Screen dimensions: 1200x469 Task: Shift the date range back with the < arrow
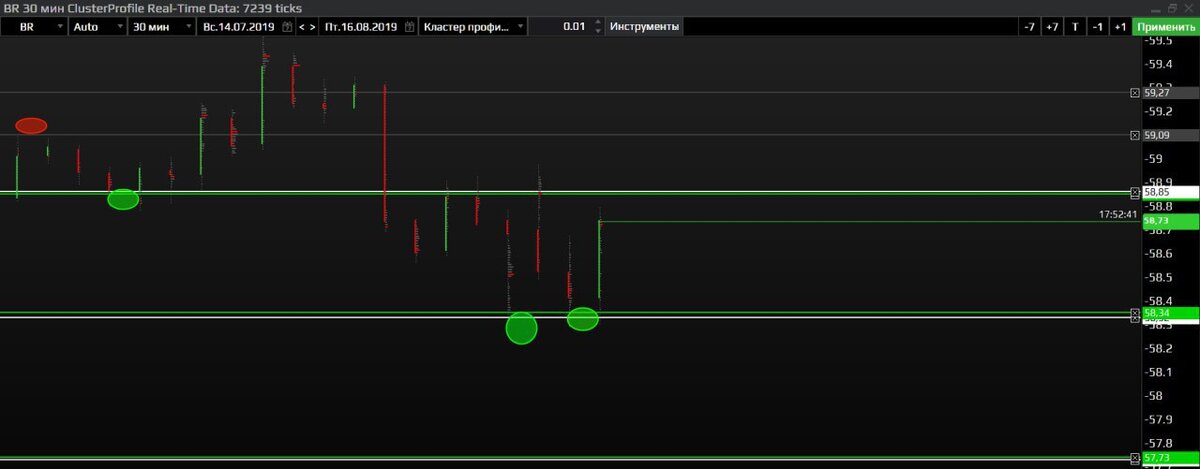[x=301, y=26]
